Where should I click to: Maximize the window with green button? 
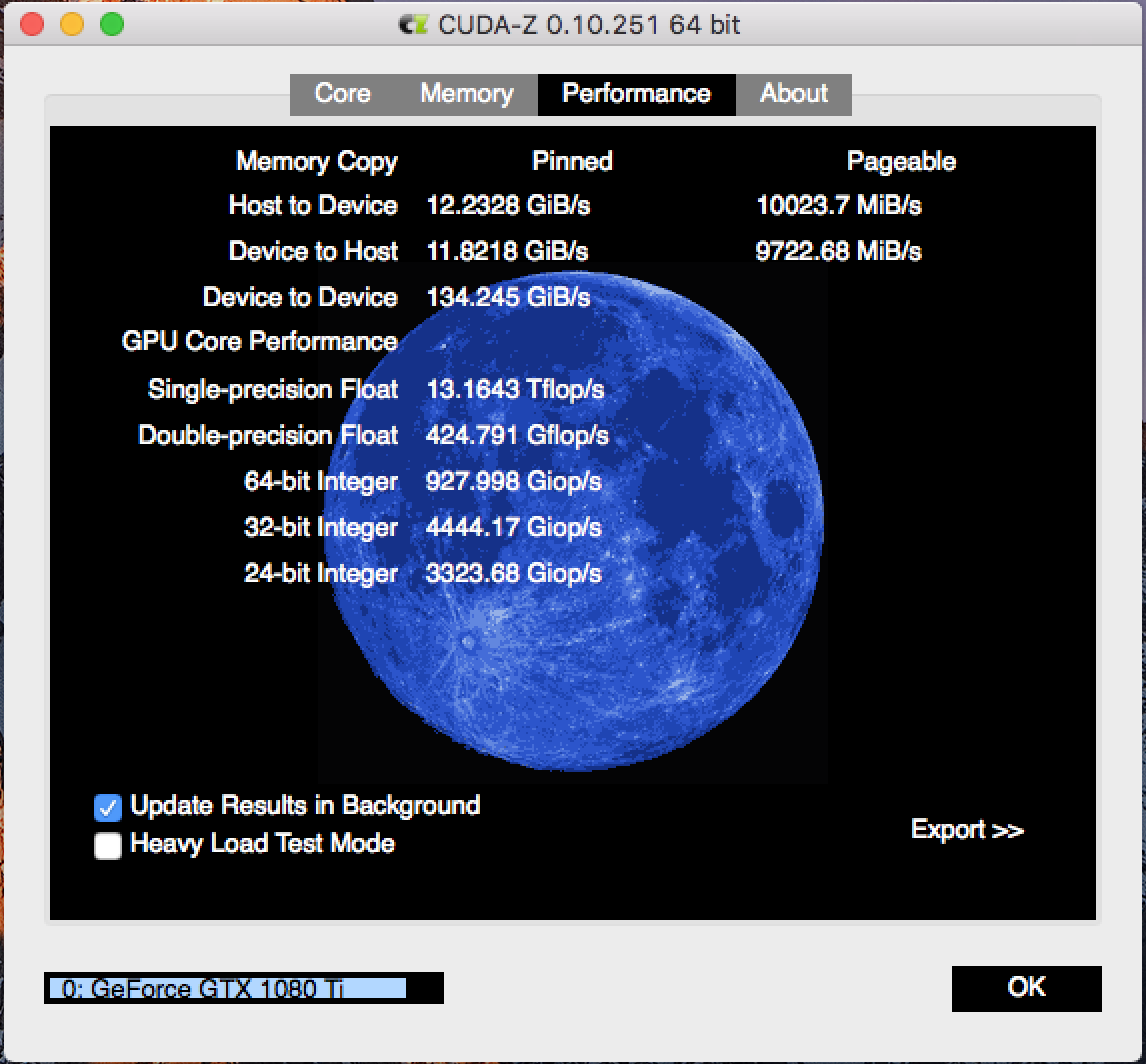pos(112,24)
